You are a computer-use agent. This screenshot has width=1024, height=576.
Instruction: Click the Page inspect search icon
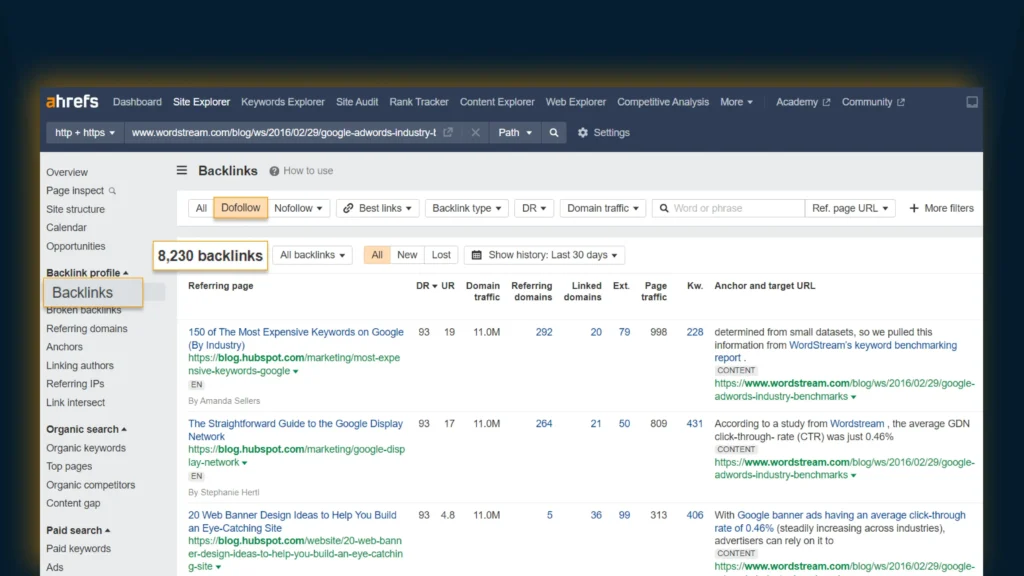point(112,191)
